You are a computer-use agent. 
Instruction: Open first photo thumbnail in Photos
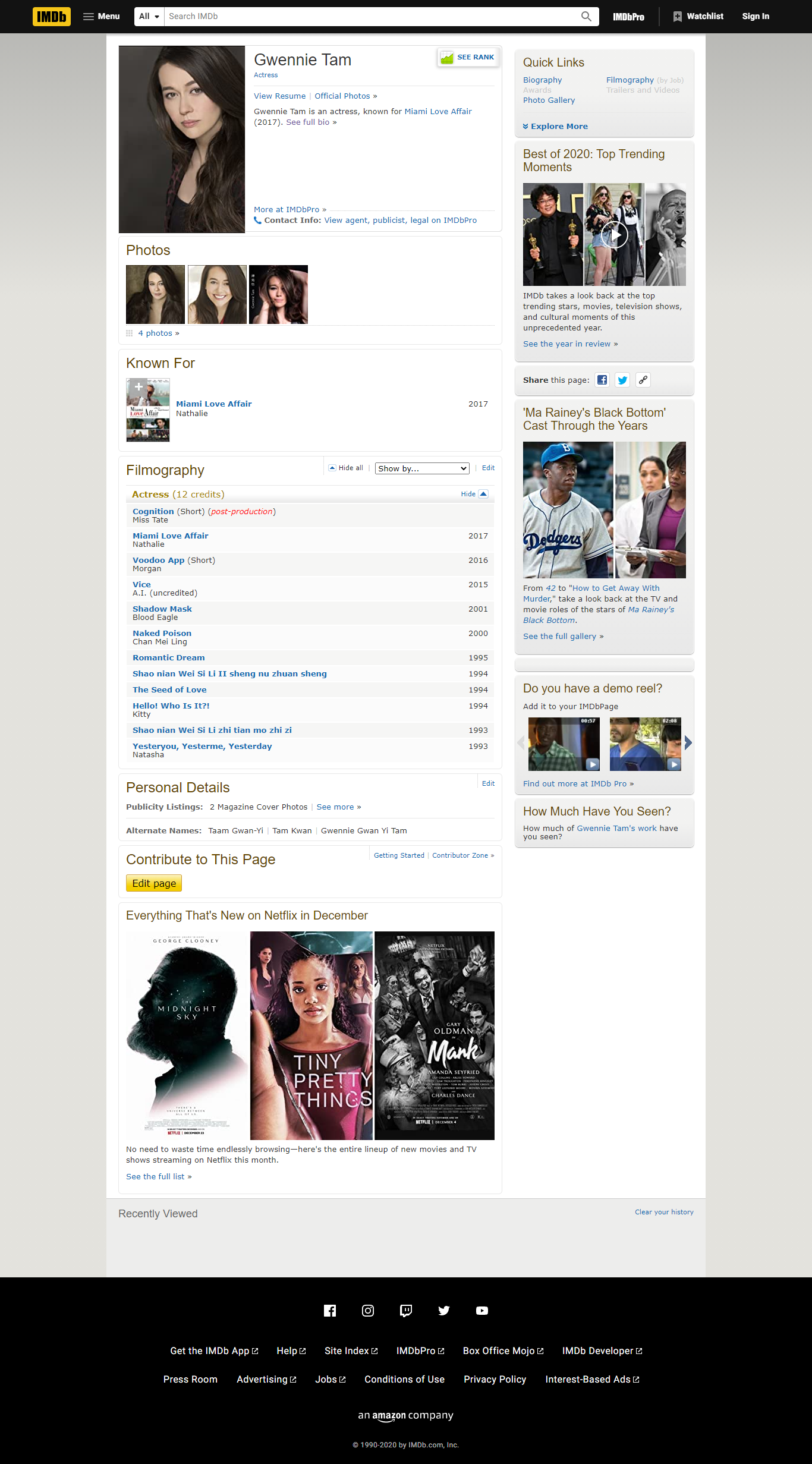(155, 294)
